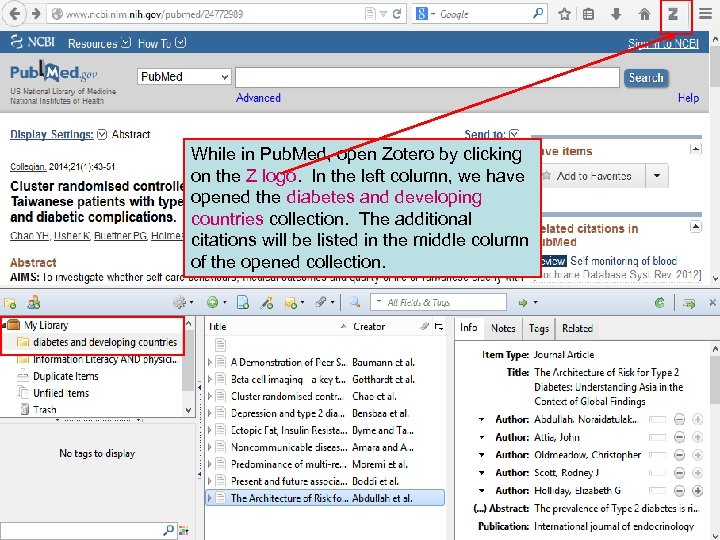Add an attachment with the paperclip icon

(324, 302)
